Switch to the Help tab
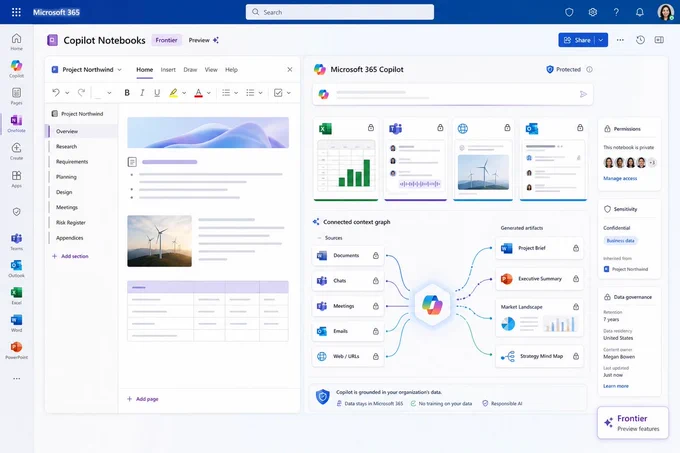The width and height of the screenshot is (680, 453). pyautogui.click(x=231, y=69)
